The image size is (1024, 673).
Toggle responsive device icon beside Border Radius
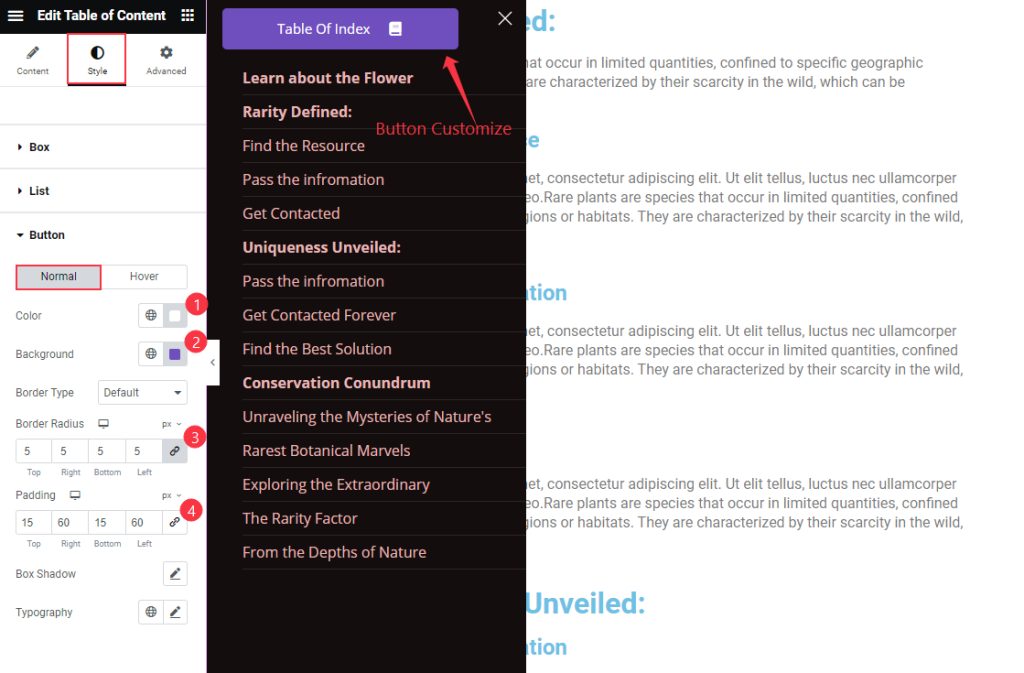(x=103, y=424)
